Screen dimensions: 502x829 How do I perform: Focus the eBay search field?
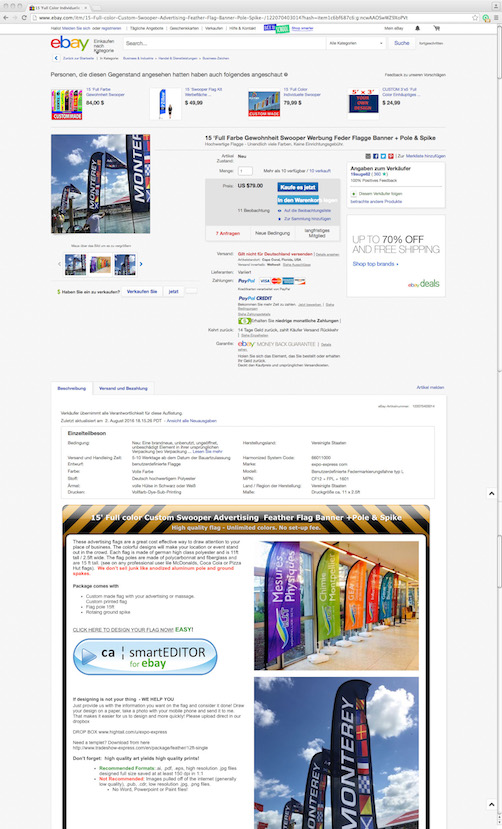225,43
